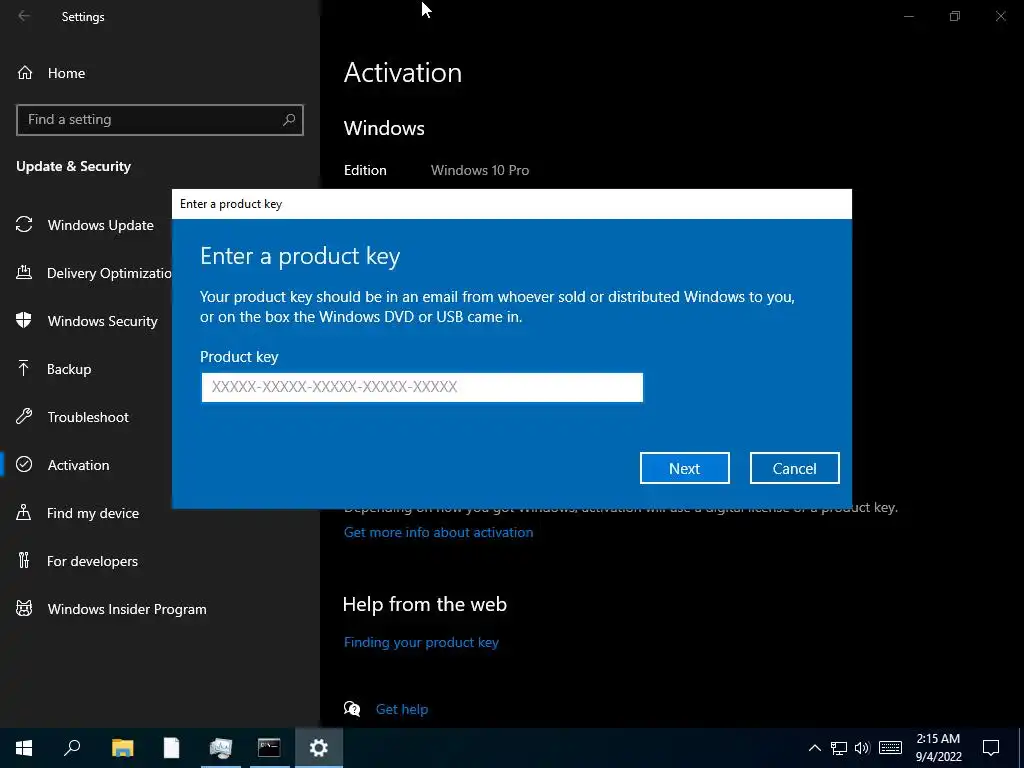Viewport: 1024px width, 768px height.
Task: Open the Action Center notifications icon
Action: pos(991,748)
